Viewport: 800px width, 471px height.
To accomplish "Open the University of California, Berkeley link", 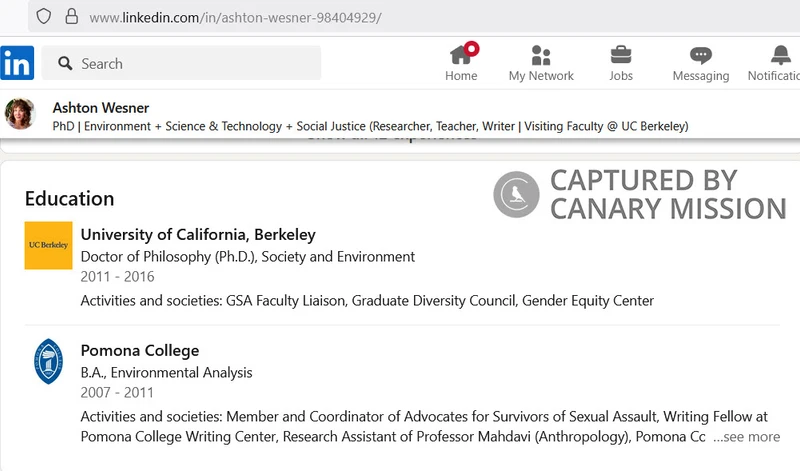I will 198,235.
